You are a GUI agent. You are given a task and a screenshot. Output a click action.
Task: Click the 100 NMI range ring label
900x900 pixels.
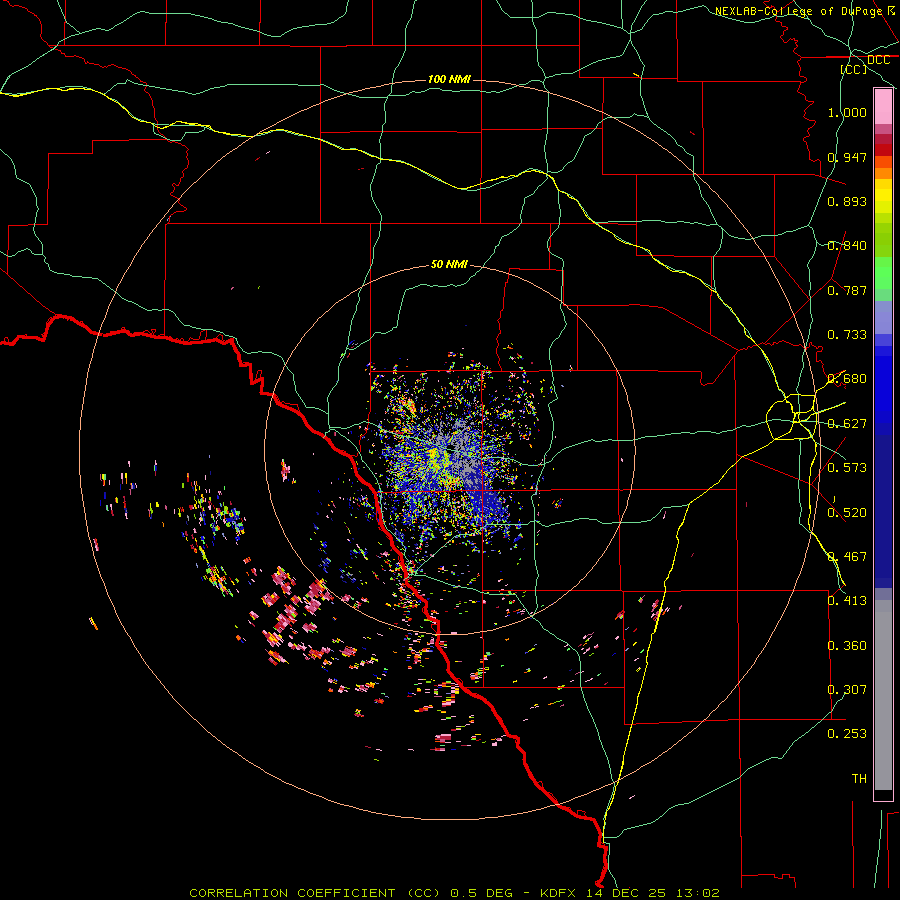449,79
